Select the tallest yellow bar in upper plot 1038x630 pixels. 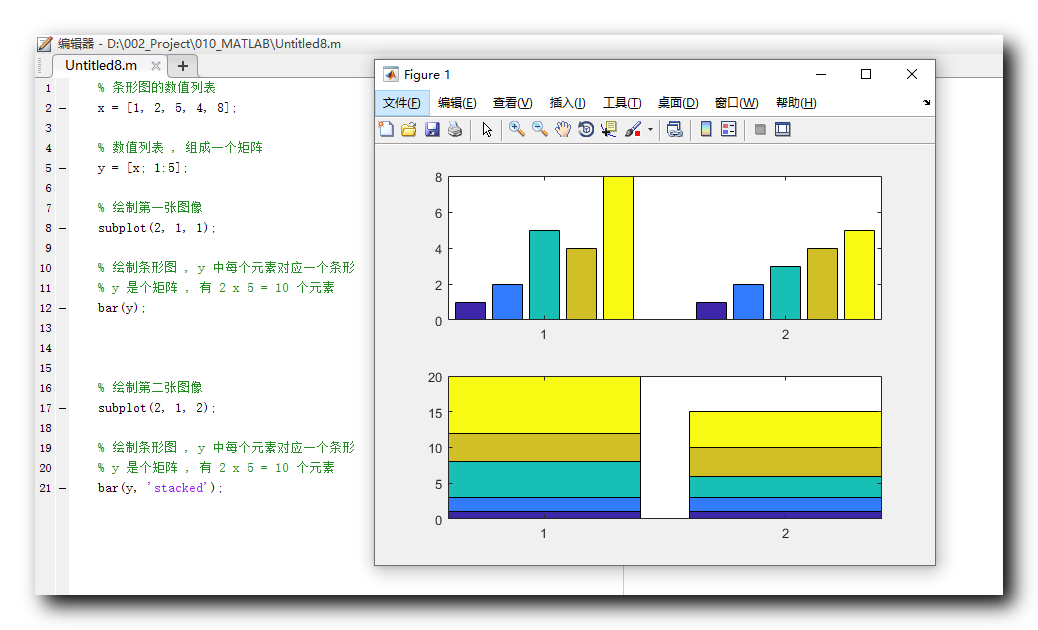click(618, 248)
